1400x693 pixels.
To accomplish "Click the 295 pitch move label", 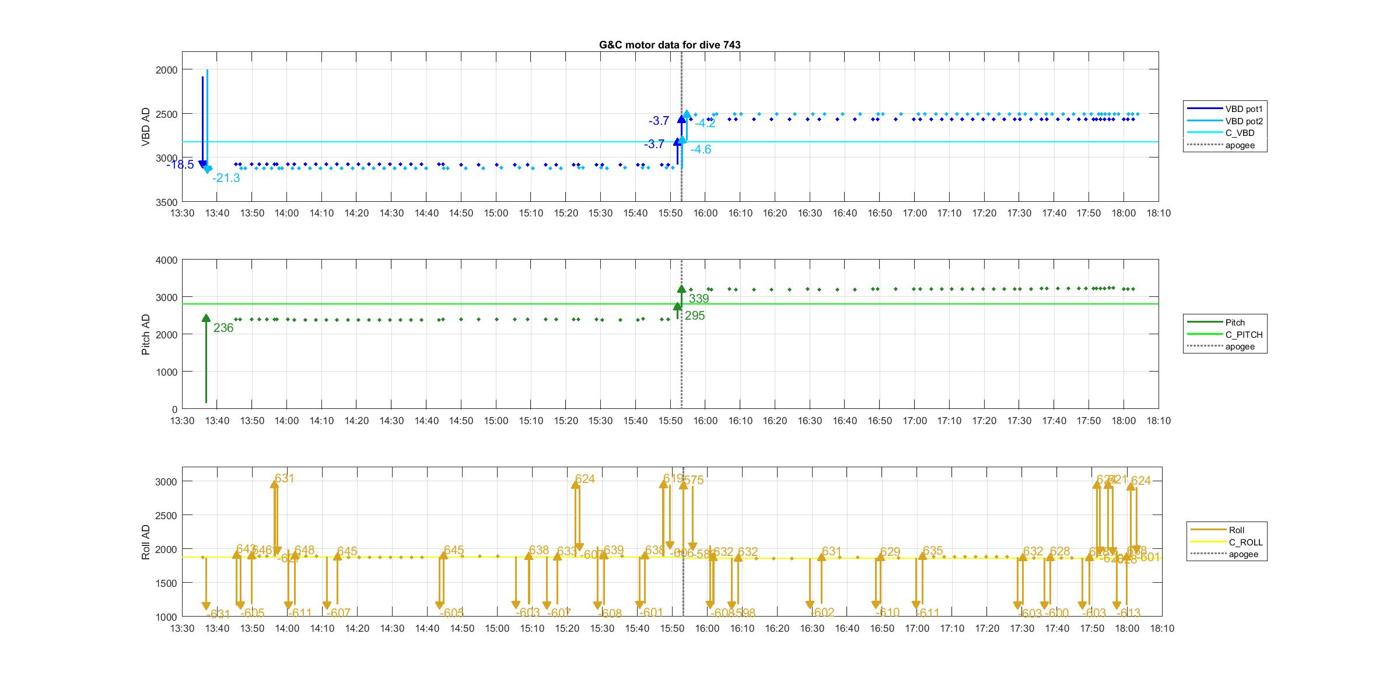I will click(x=695, y=316).
